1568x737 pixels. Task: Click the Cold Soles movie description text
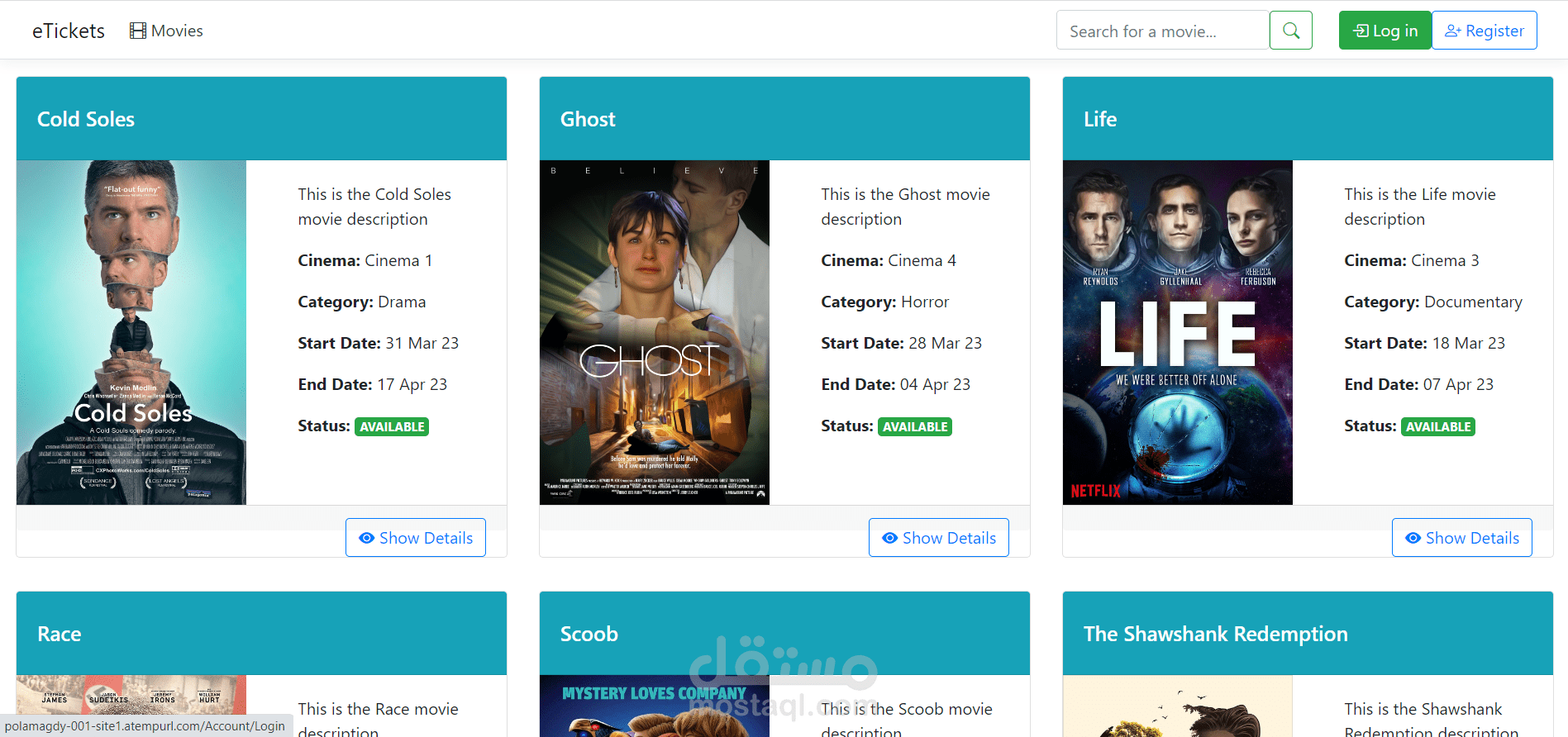click(x=374, y=207)
